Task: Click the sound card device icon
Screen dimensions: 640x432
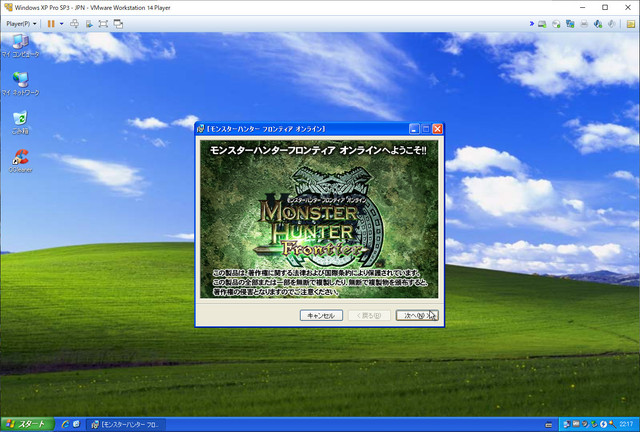Action: (598, 24)
